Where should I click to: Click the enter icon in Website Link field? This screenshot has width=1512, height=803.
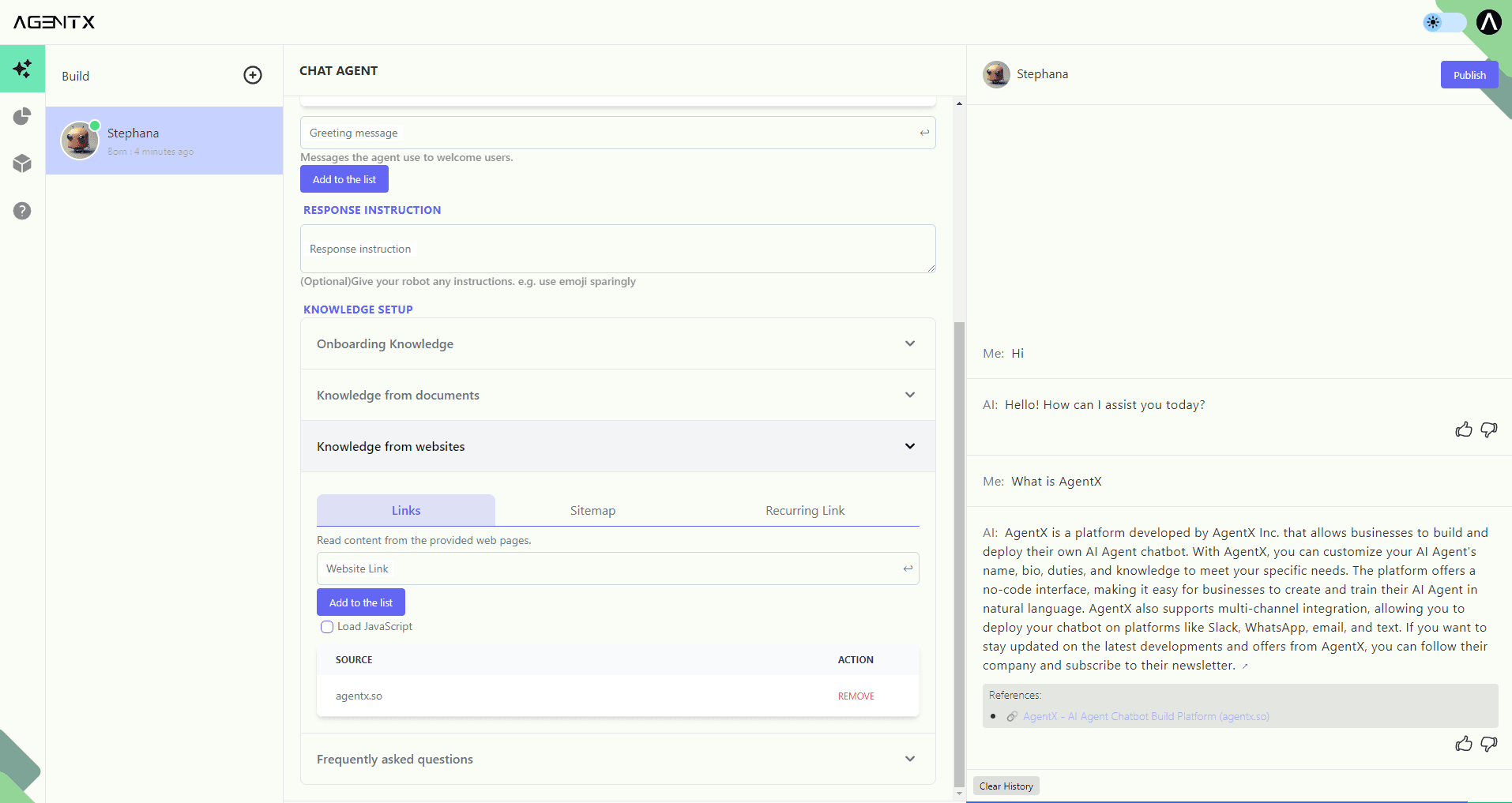tap(908, 568)
